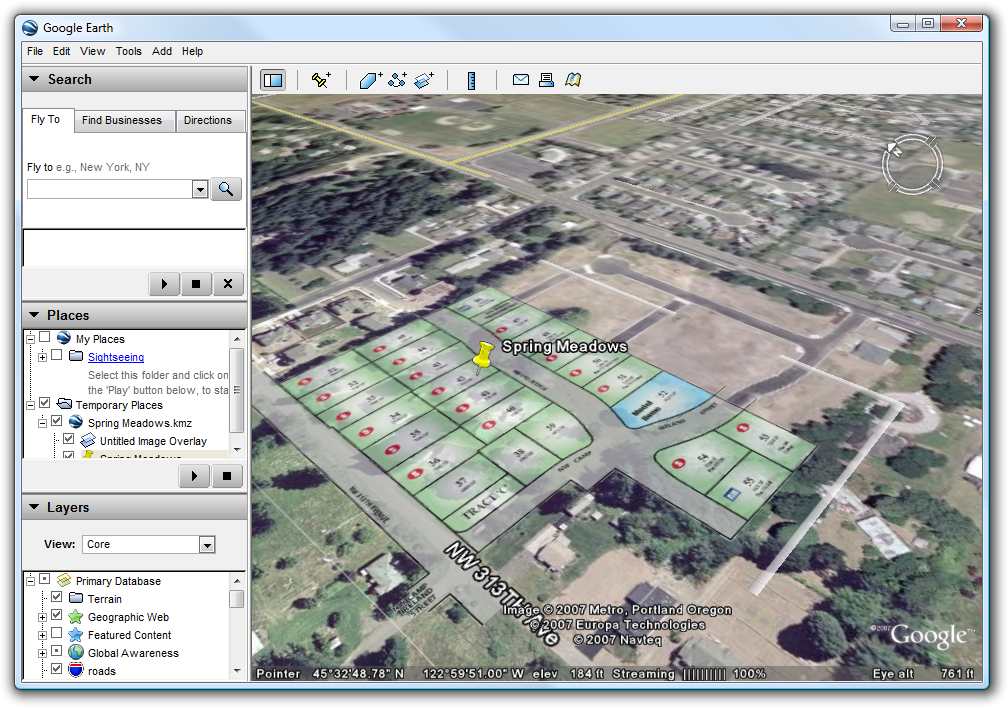The width and height of the screenshot is (1008, 708).
Task: Click the Email envelope icon
Action: (x=521, y=80)
